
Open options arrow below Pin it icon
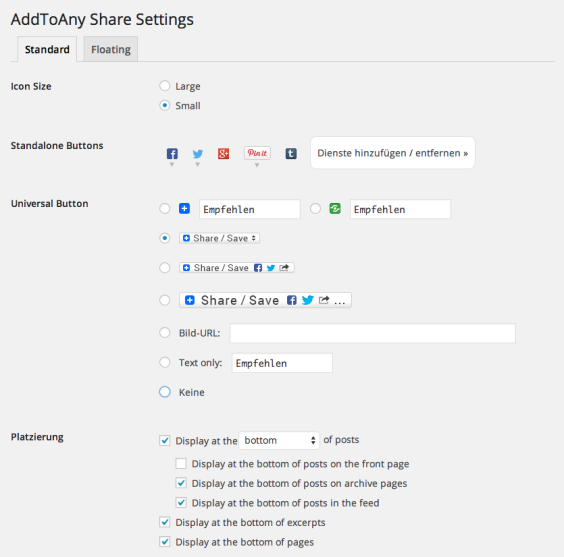(x=257, y=165)
